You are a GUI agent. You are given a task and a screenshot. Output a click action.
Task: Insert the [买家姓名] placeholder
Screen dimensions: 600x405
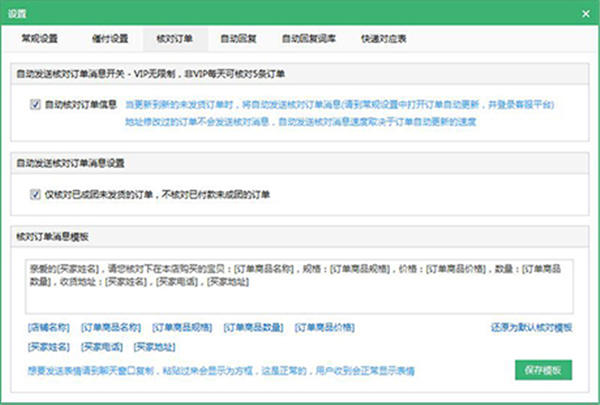pyautogui.click(x=49, y=347)
